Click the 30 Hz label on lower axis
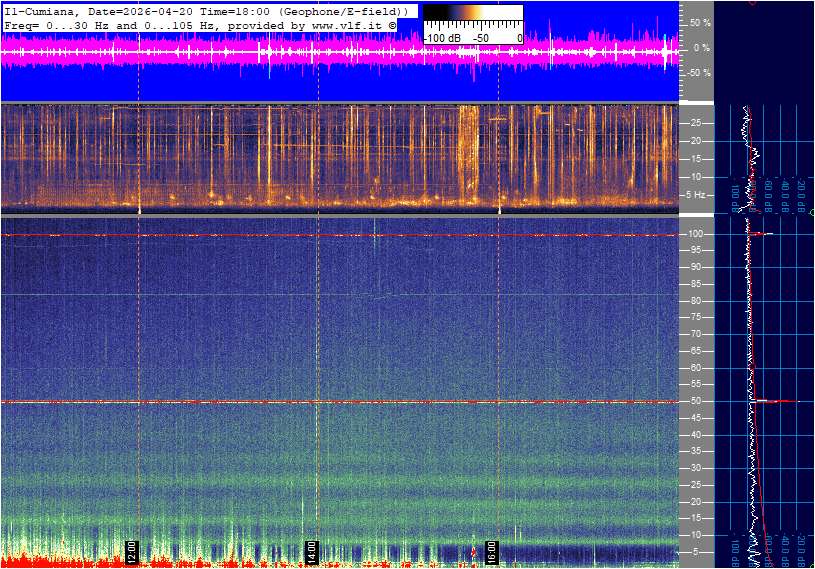 696,469
